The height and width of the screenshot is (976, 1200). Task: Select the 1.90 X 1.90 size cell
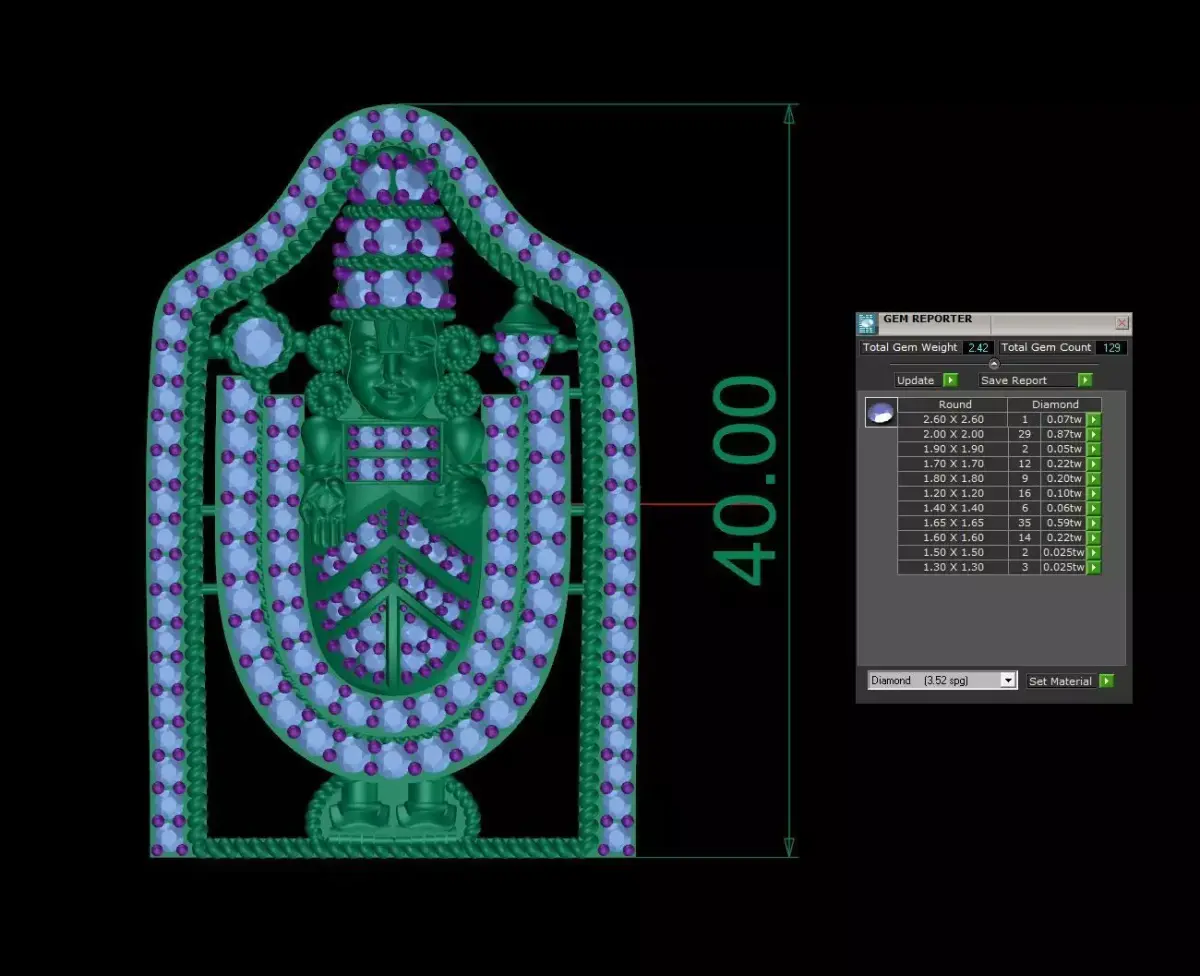click(x=953, y=449)
